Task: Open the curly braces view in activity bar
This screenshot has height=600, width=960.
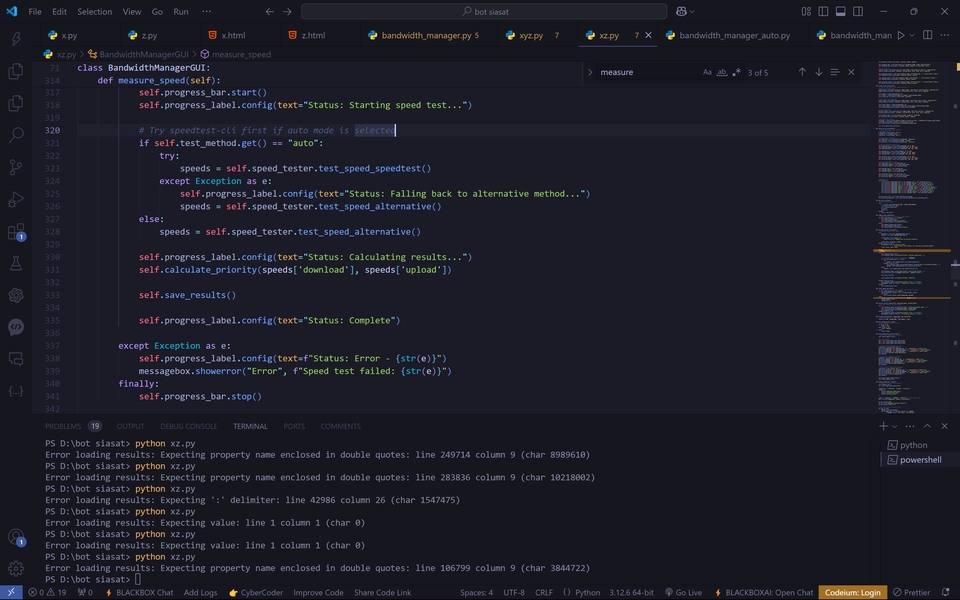Action: click(x=16, y=391)
